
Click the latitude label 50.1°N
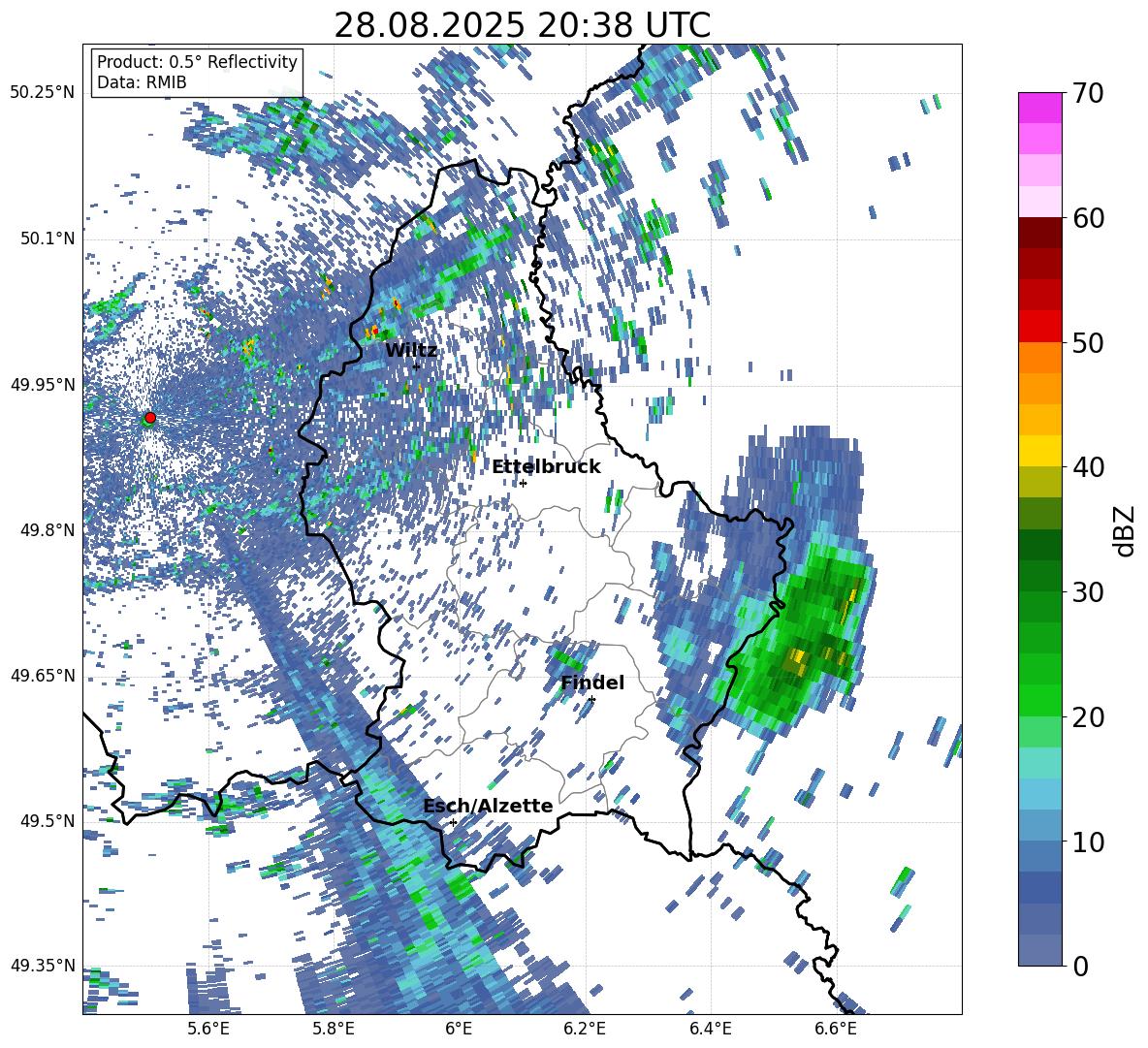(47, 238)
